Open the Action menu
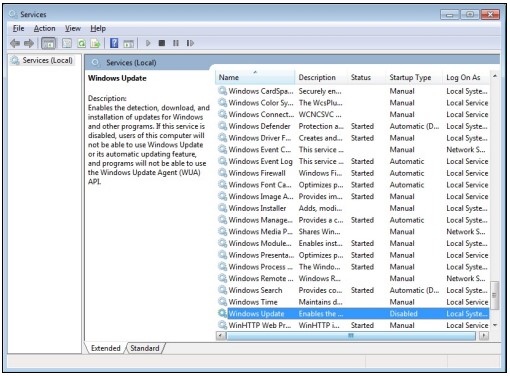The image size is (510, 376). point(44,29)
